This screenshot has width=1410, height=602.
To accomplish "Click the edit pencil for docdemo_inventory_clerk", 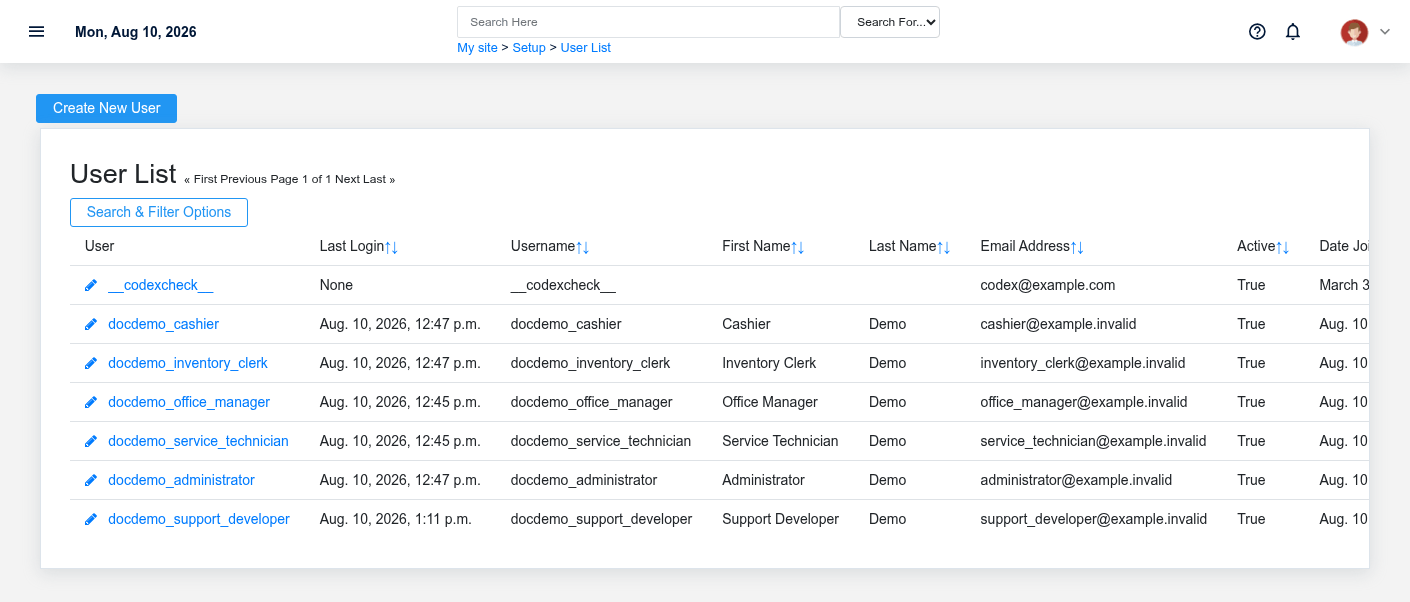I will tap(91, 363).
